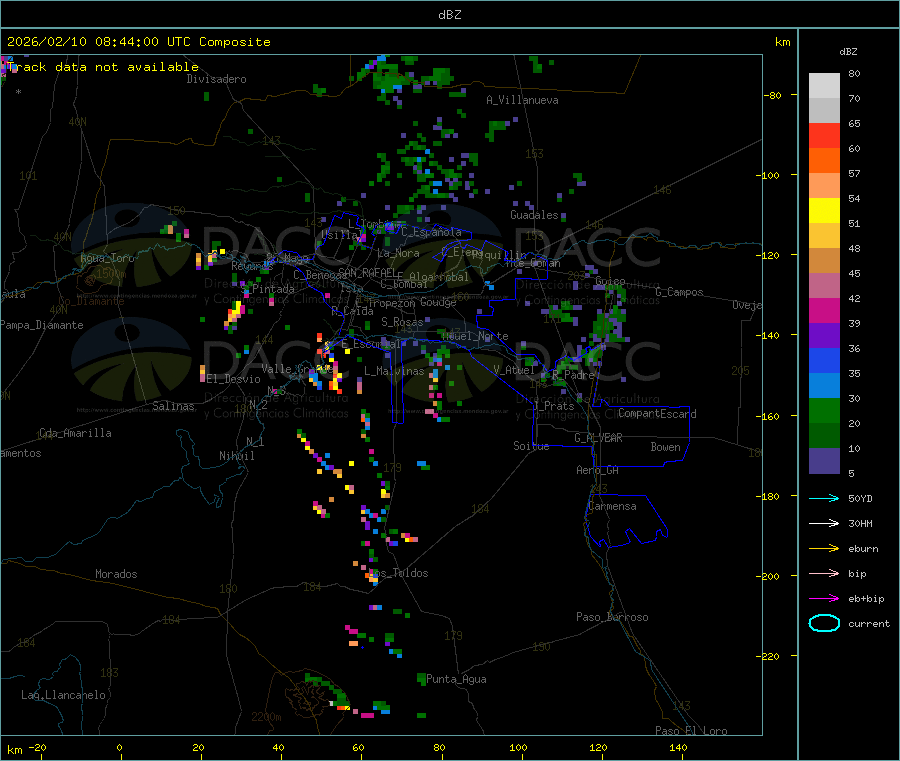The height and width of the screenshot is (761, 900).
Task: Click the Paso_El_Loro map label
Action: pos(691,731)
